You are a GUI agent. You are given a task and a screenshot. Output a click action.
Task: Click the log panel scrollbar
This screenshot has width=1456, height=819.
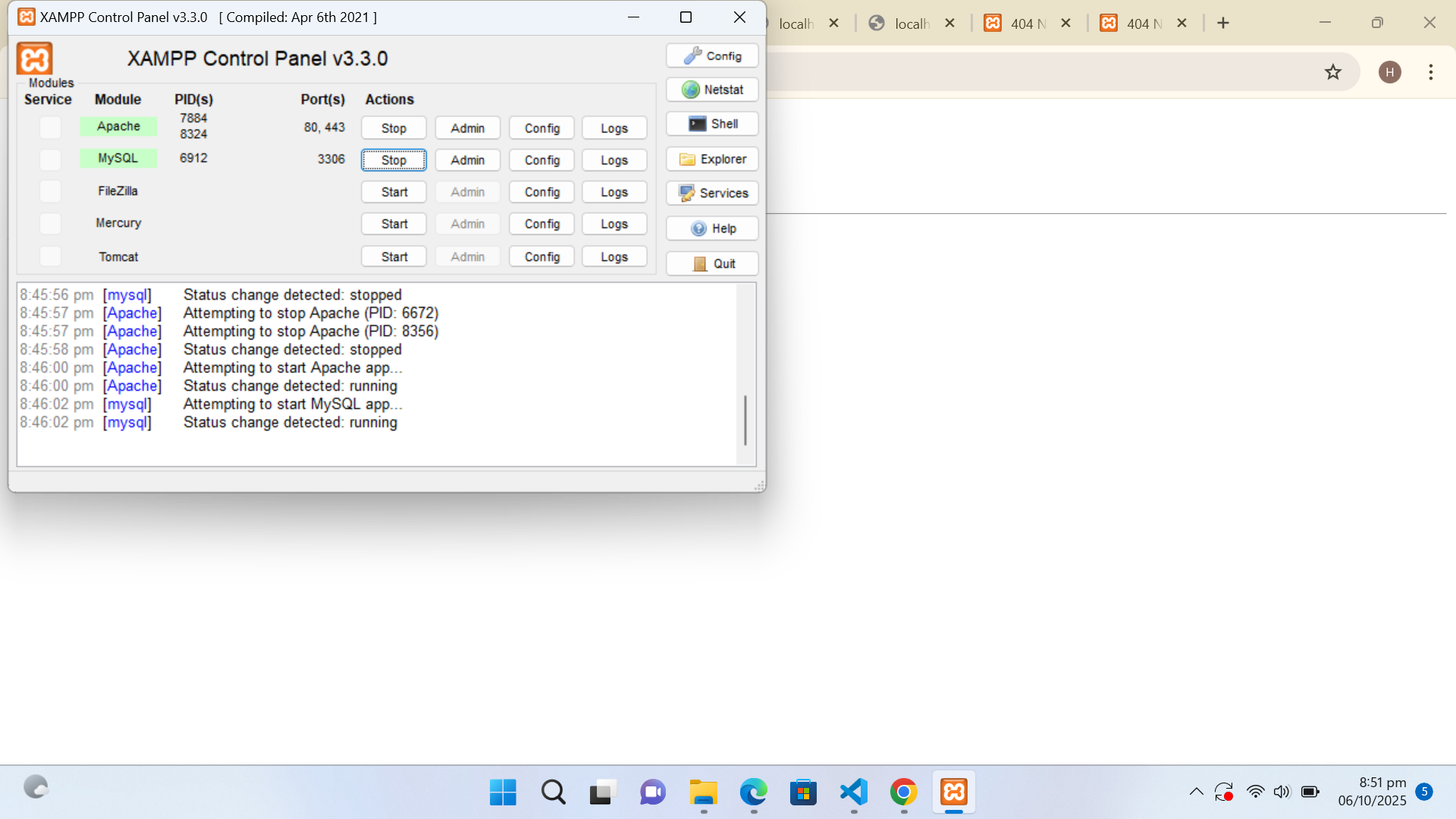pos(745,419)
